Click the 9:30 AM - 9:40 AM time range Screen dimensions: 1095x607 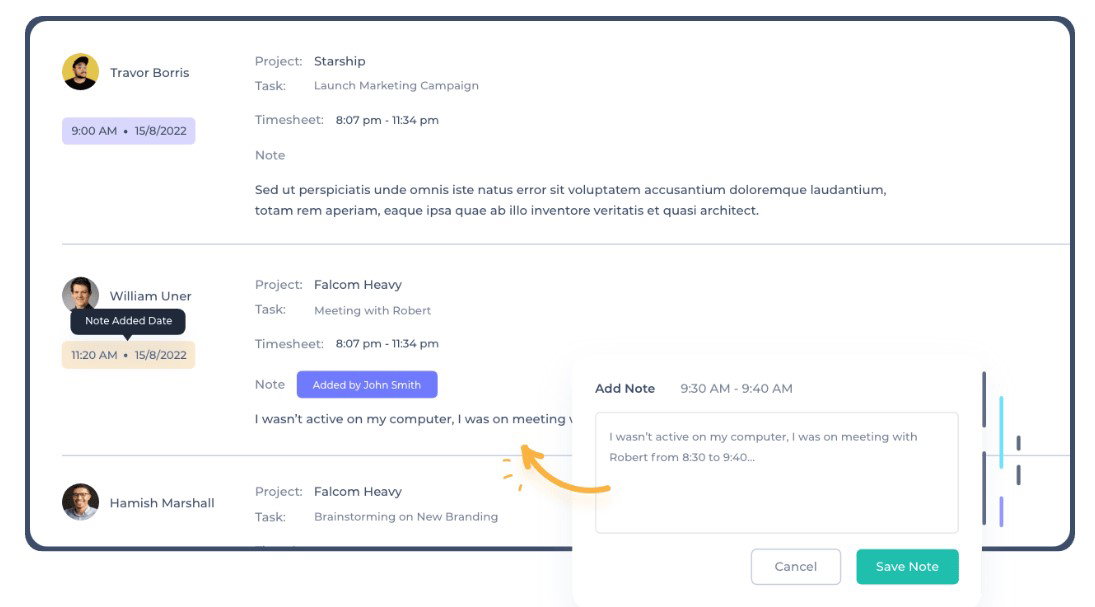[x=736, y=388]
